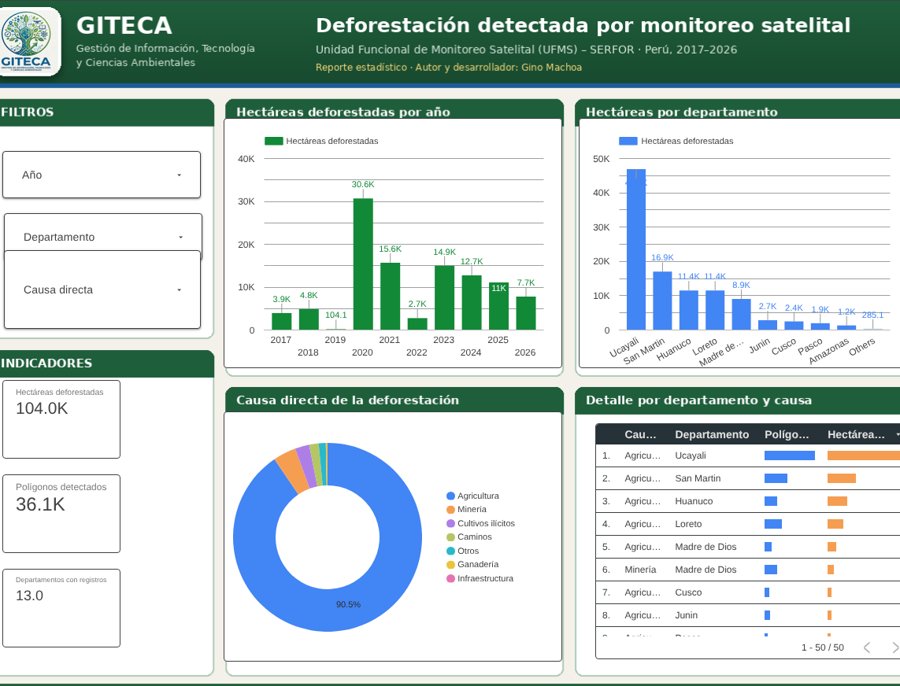Click the Hectáreas deforestadas scorecard 104.0K

pyautogui.click(x=61, y=419)
